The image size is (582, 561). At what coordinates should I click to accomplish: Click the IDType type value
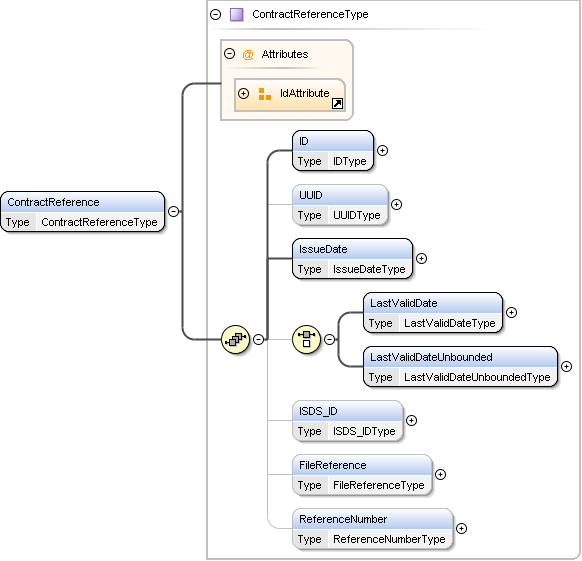pos(350,161)
